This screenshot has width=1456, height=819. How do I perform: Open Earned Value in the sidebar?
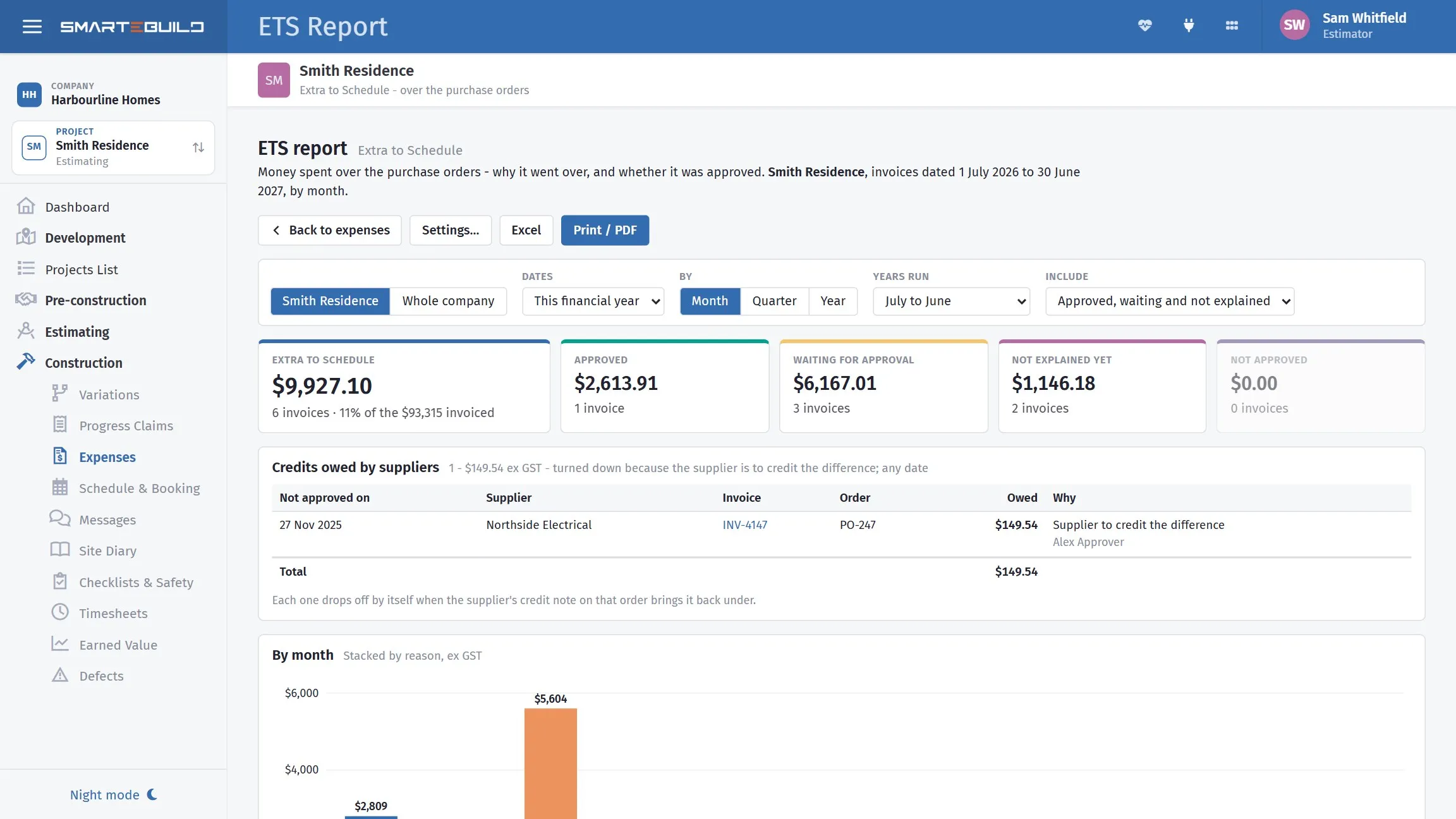tap(118, 645)
